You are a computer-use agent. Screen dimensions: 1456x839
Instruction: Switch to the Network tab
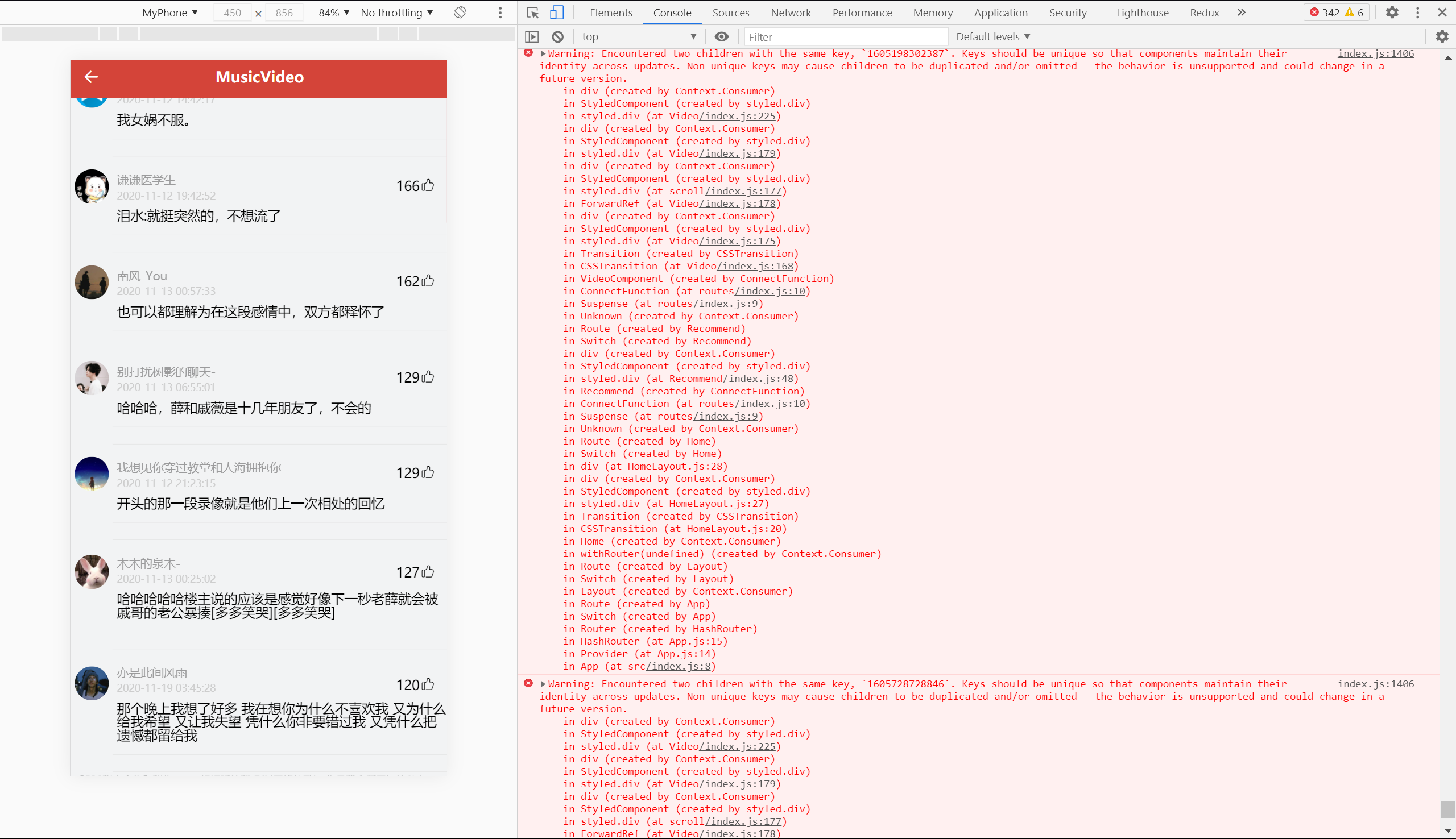click(x=790, y=13)
